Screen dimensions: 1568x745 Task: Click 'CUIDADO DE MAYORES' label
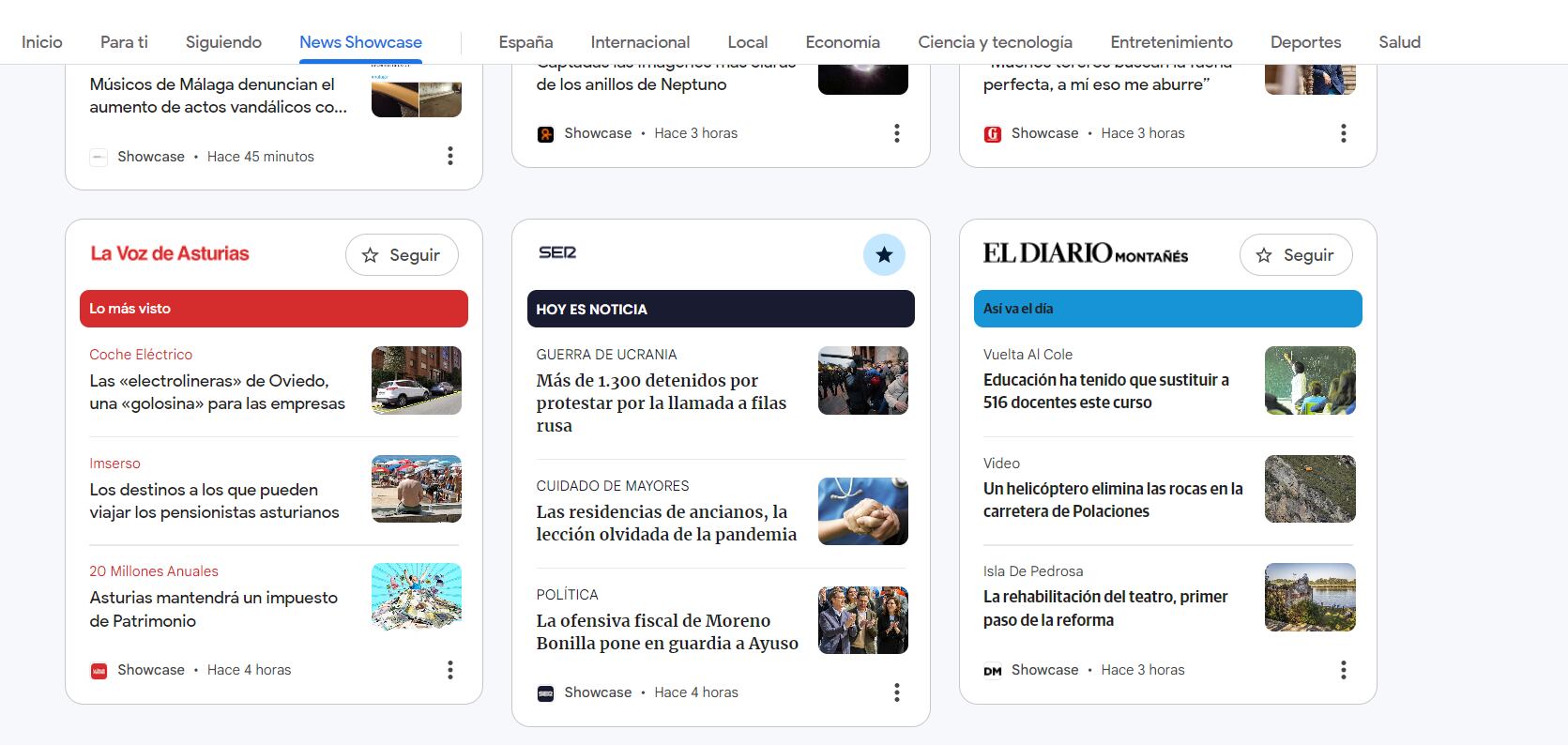click(x=613, y=486)
